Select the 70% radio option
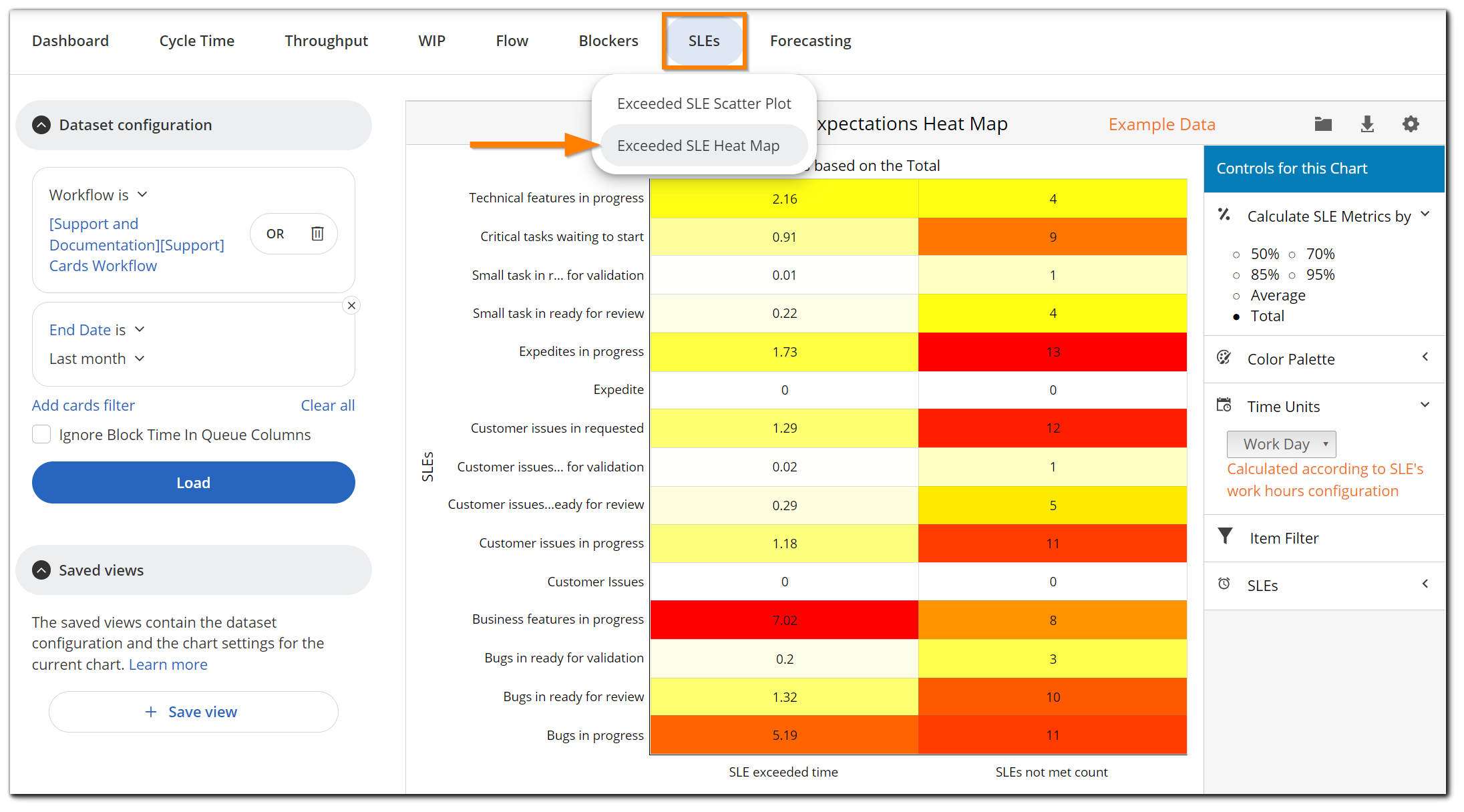 [1292, 254]
